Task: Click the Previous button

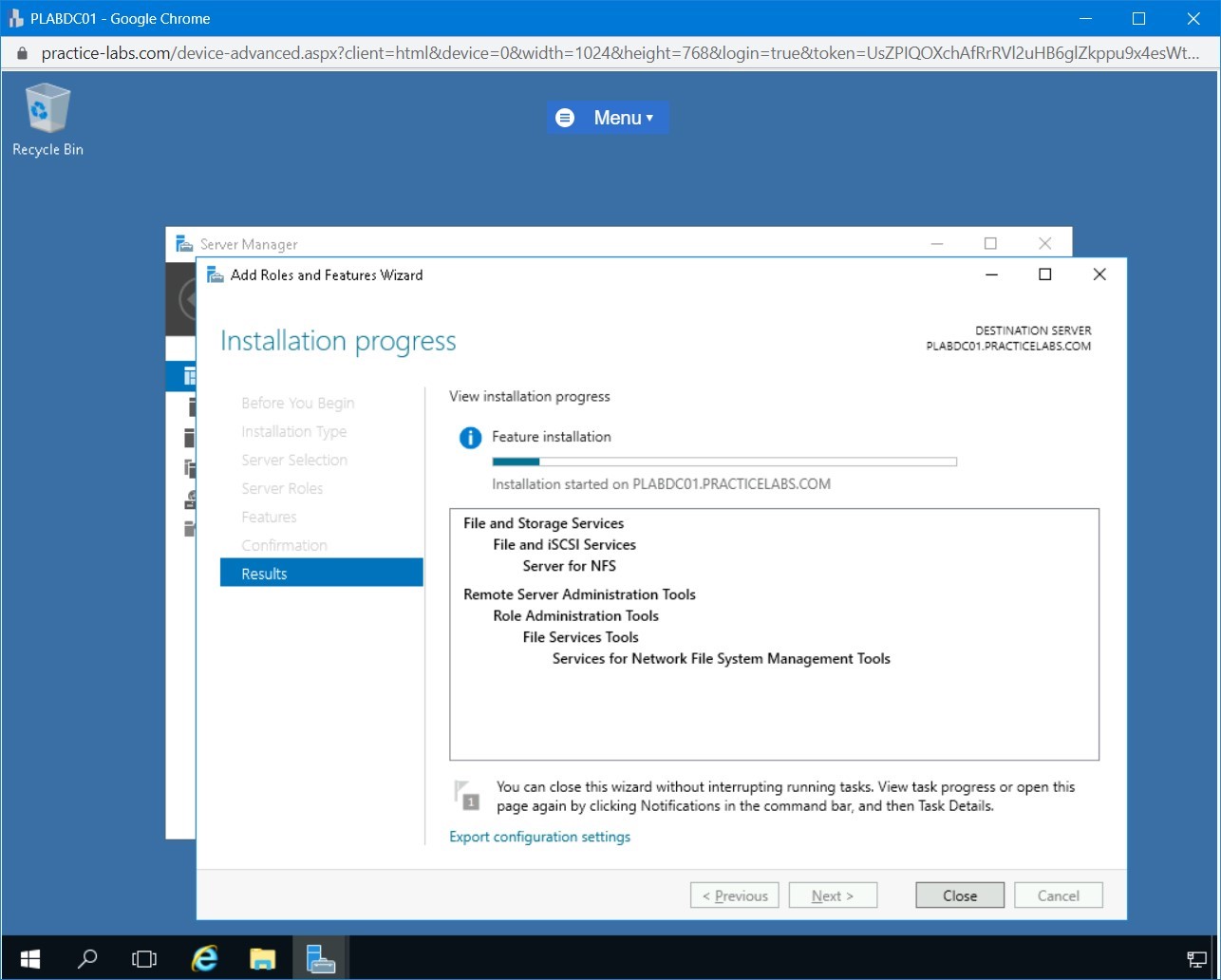Action: pyautogui.click(x=735, y=895)
